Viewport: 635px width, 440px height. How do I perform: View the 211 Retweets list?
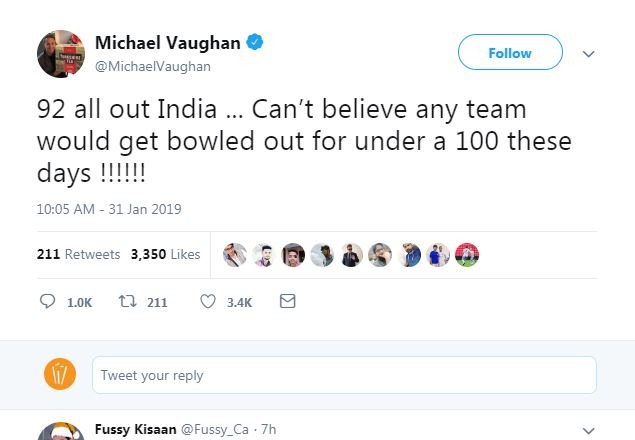coord(78,254)
